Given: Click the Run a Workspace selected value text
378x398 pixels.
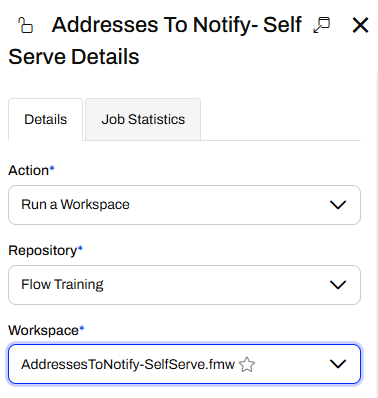Looking at the screenshot, I should [x=75, y=204].
